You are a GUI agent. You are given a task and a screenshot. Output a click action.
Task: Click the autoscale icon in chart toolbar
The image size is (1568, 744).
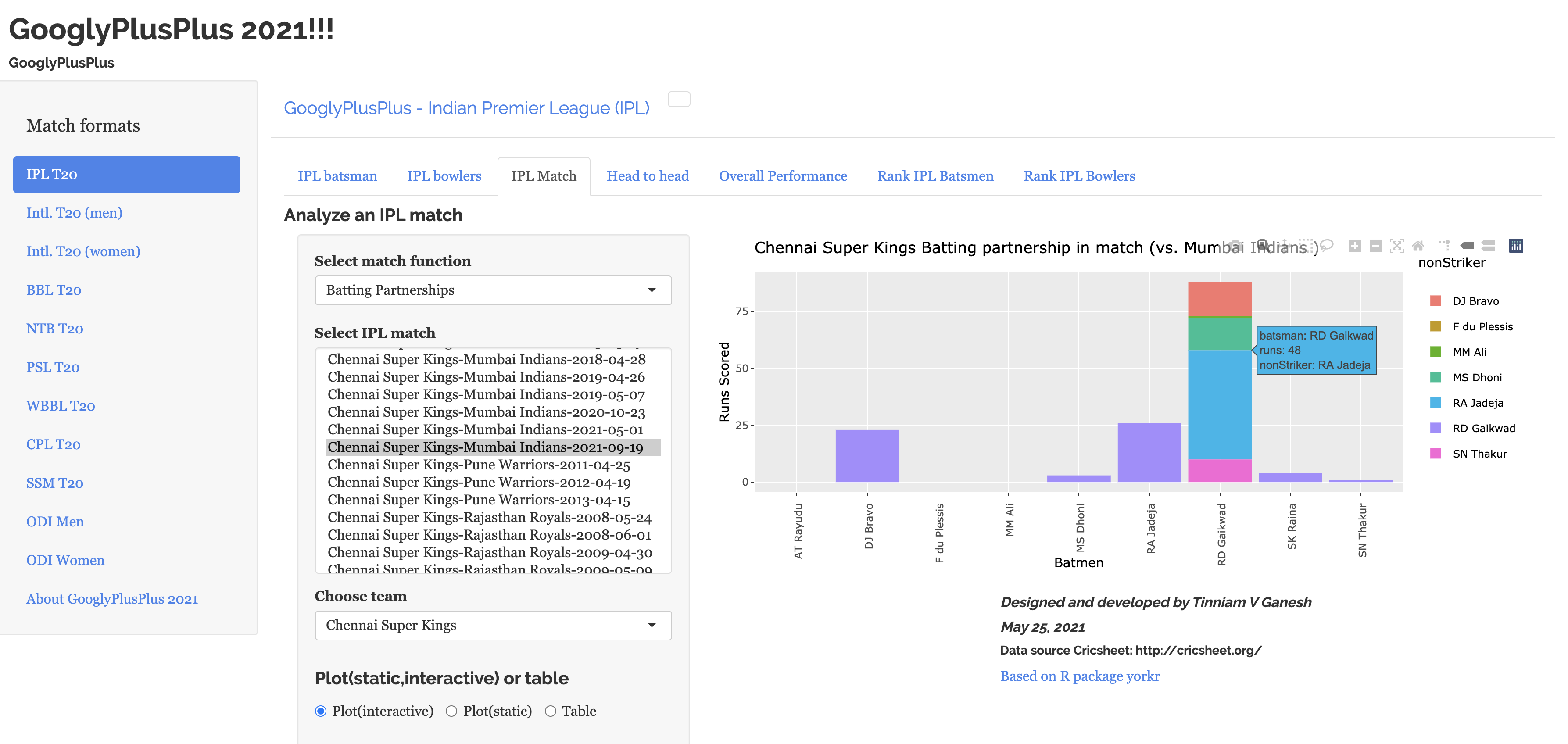[1397, 246]
